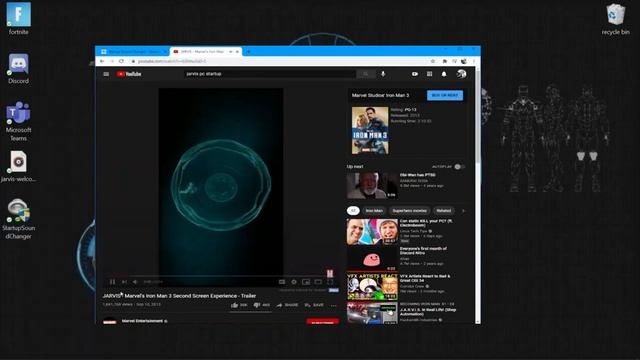Switch to theater mode in player
Image resolution: width=640 pixels, height=360 pixels.
point(318,282)
